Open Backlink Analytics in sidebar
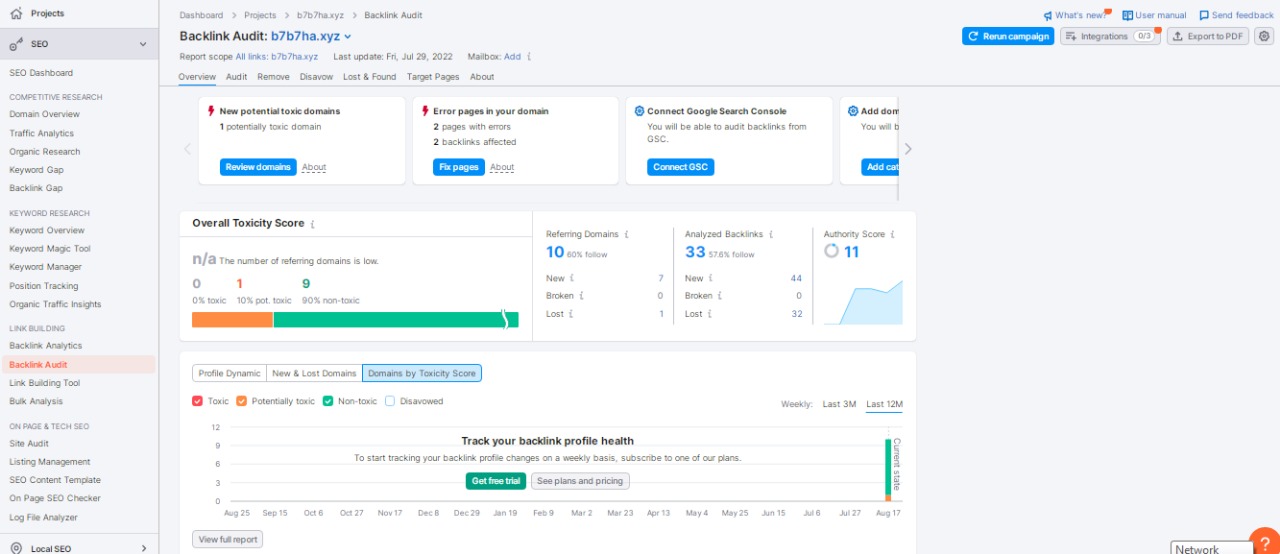 (46, 346)
